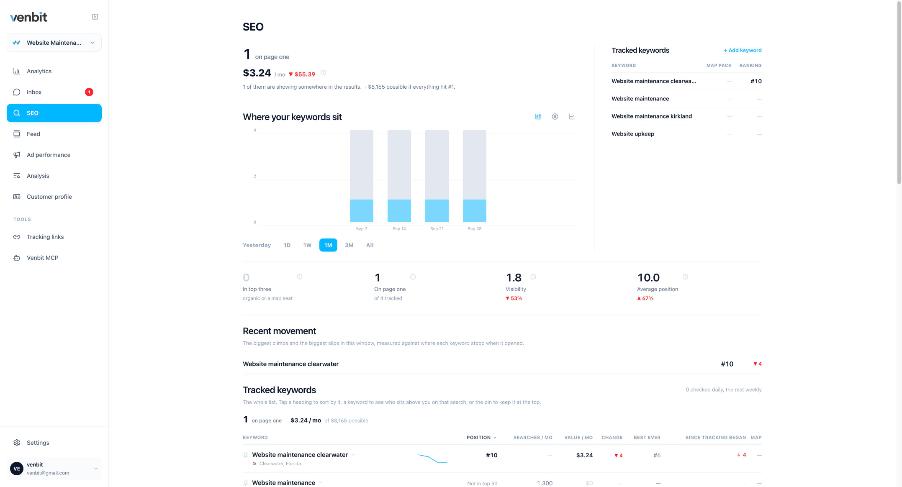Click the #10 ranking in side keyword list
This screenshot has width=902, height=487.
755,81
